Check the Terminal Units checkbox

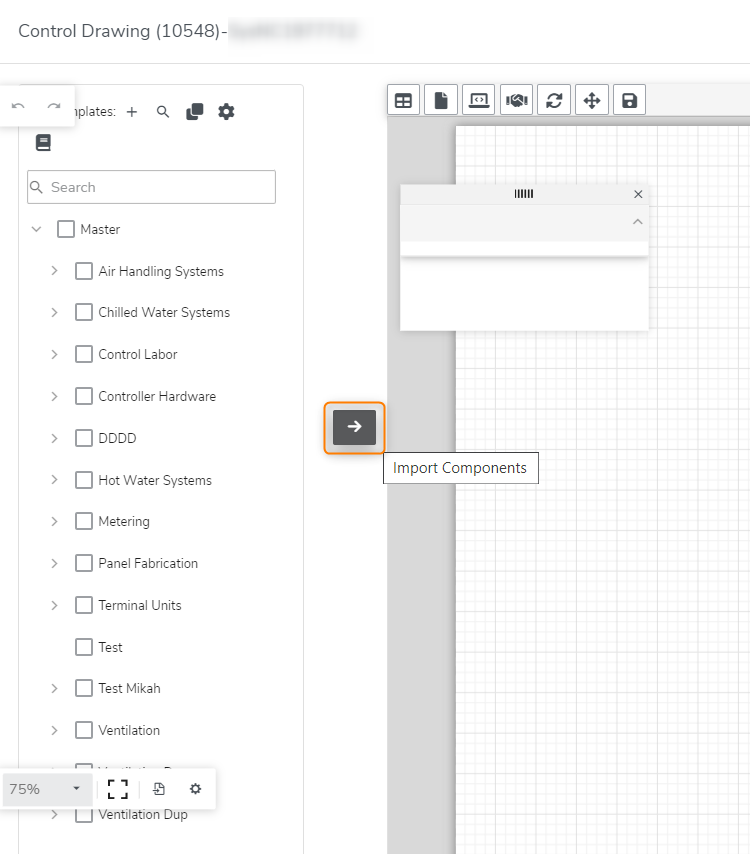click(x=84, y=605)
